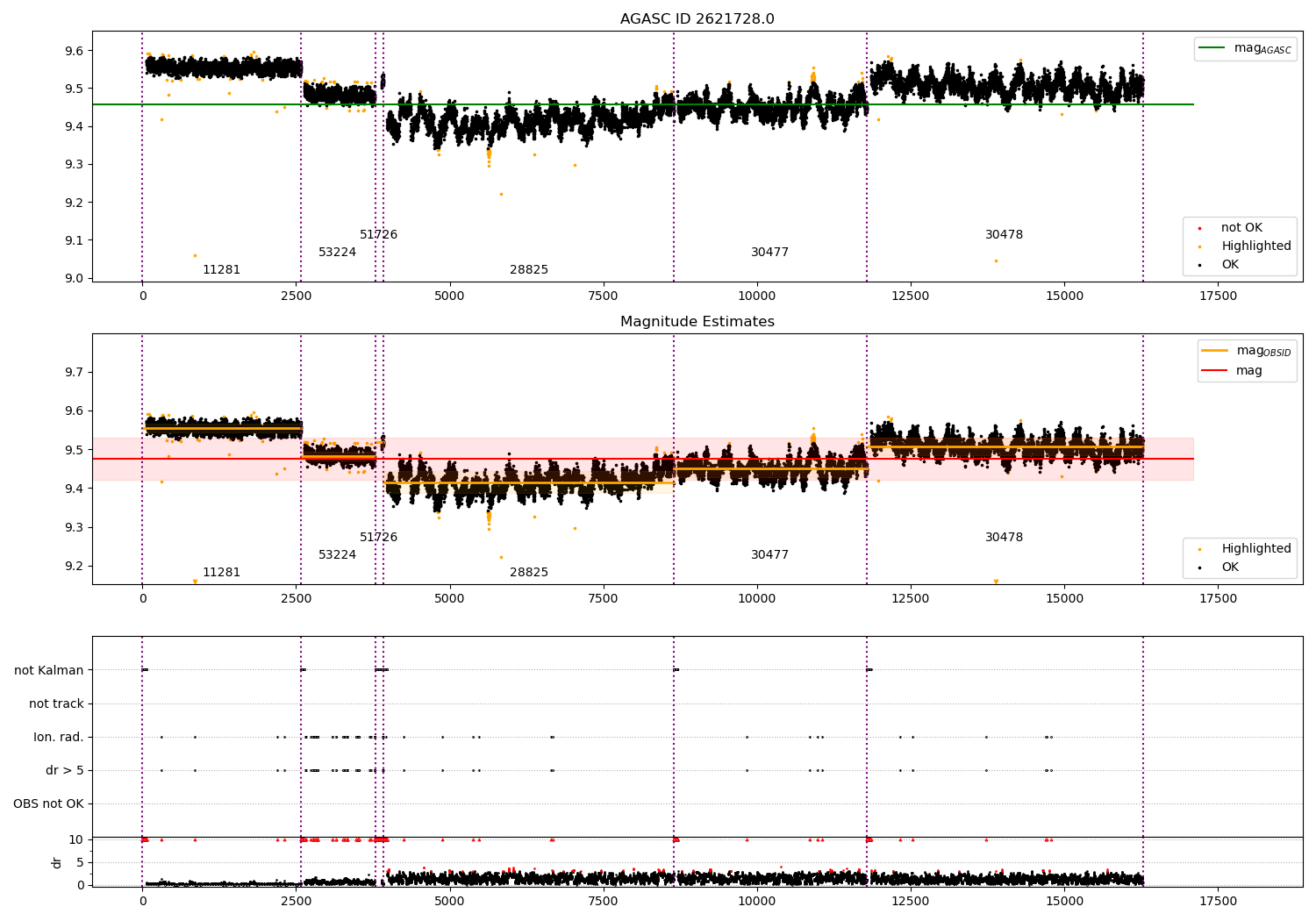Click "not OK" in the top plot legend
Viewport: 1316px width, 921px height.
point(1232,228)
